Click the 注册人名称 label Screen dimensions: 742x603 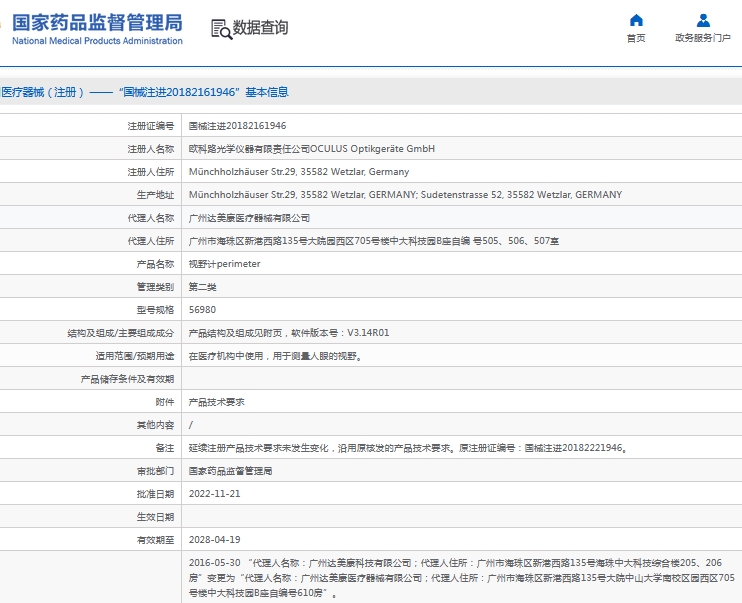coord(150,149)
